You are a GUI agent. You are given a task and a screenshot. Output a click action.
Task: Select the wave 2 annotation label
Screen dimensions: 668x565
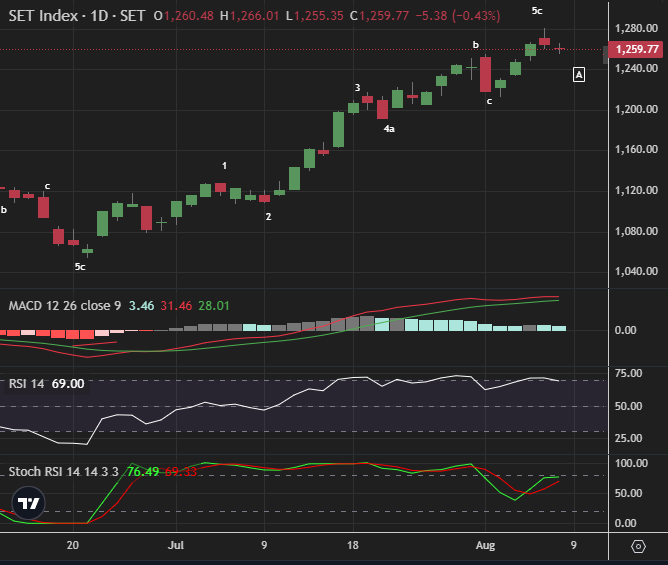point(268,216)
